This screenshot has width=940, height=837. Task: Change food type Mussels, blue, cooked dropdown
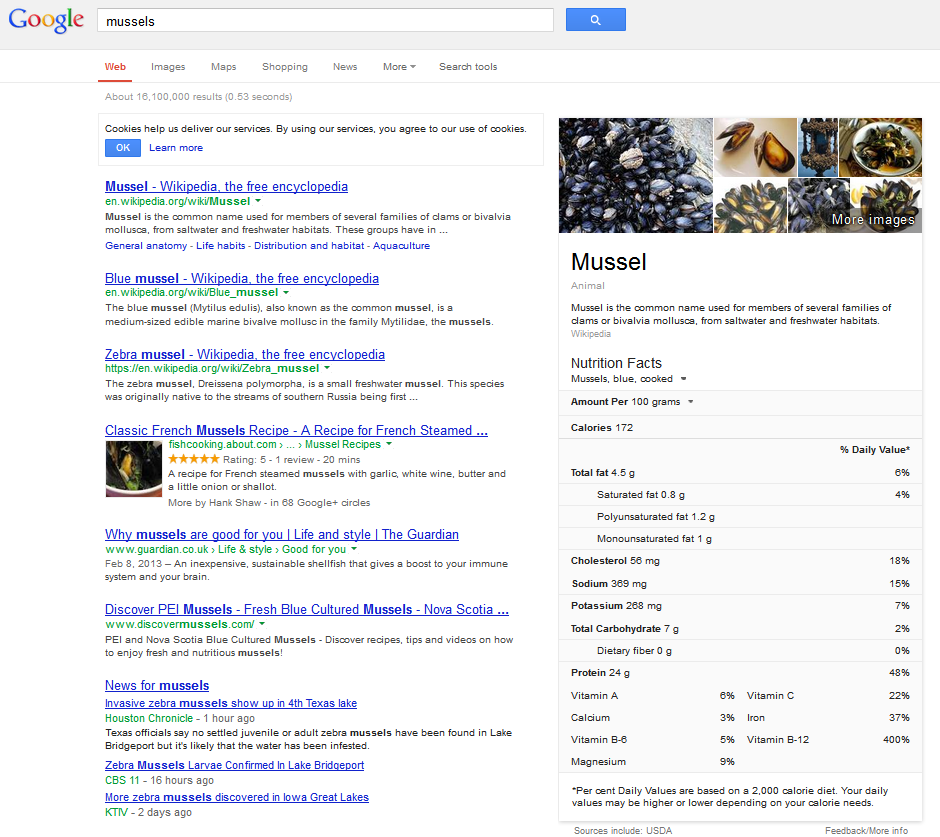coord(628,379)
